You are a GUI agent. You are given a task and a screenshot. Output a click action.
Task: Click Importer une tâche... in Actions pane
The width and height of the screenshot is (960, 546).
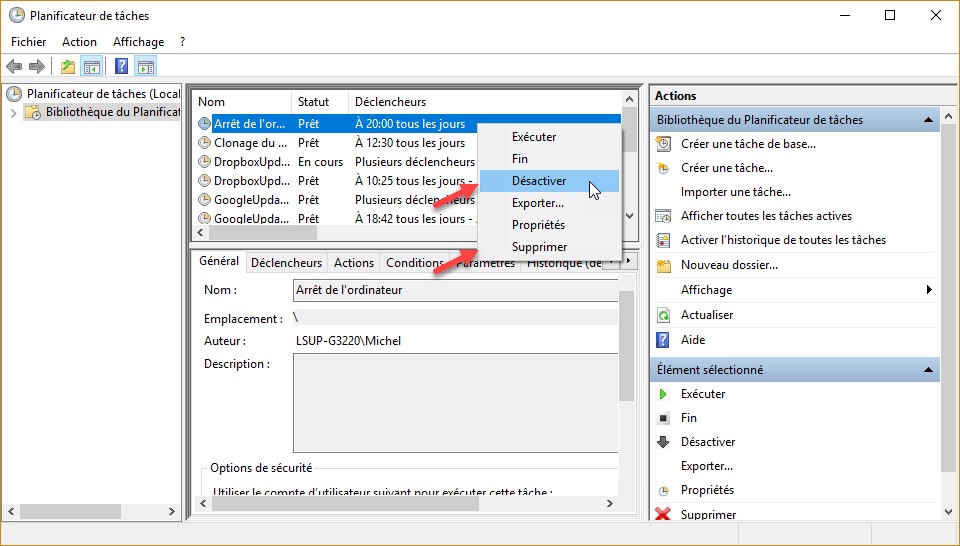735,192
